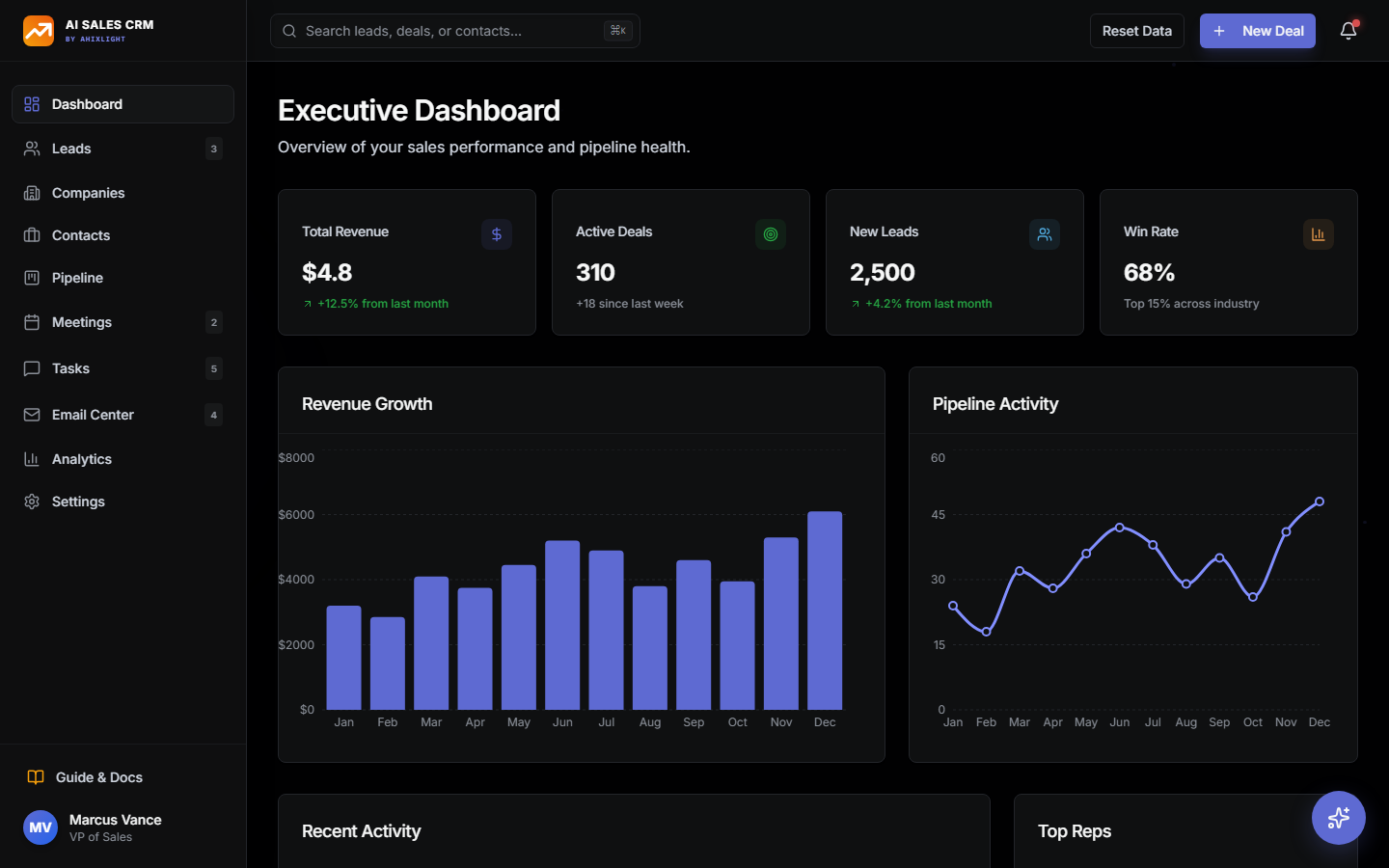Click 'Top 15% across industry' text

coord(1191,304)
